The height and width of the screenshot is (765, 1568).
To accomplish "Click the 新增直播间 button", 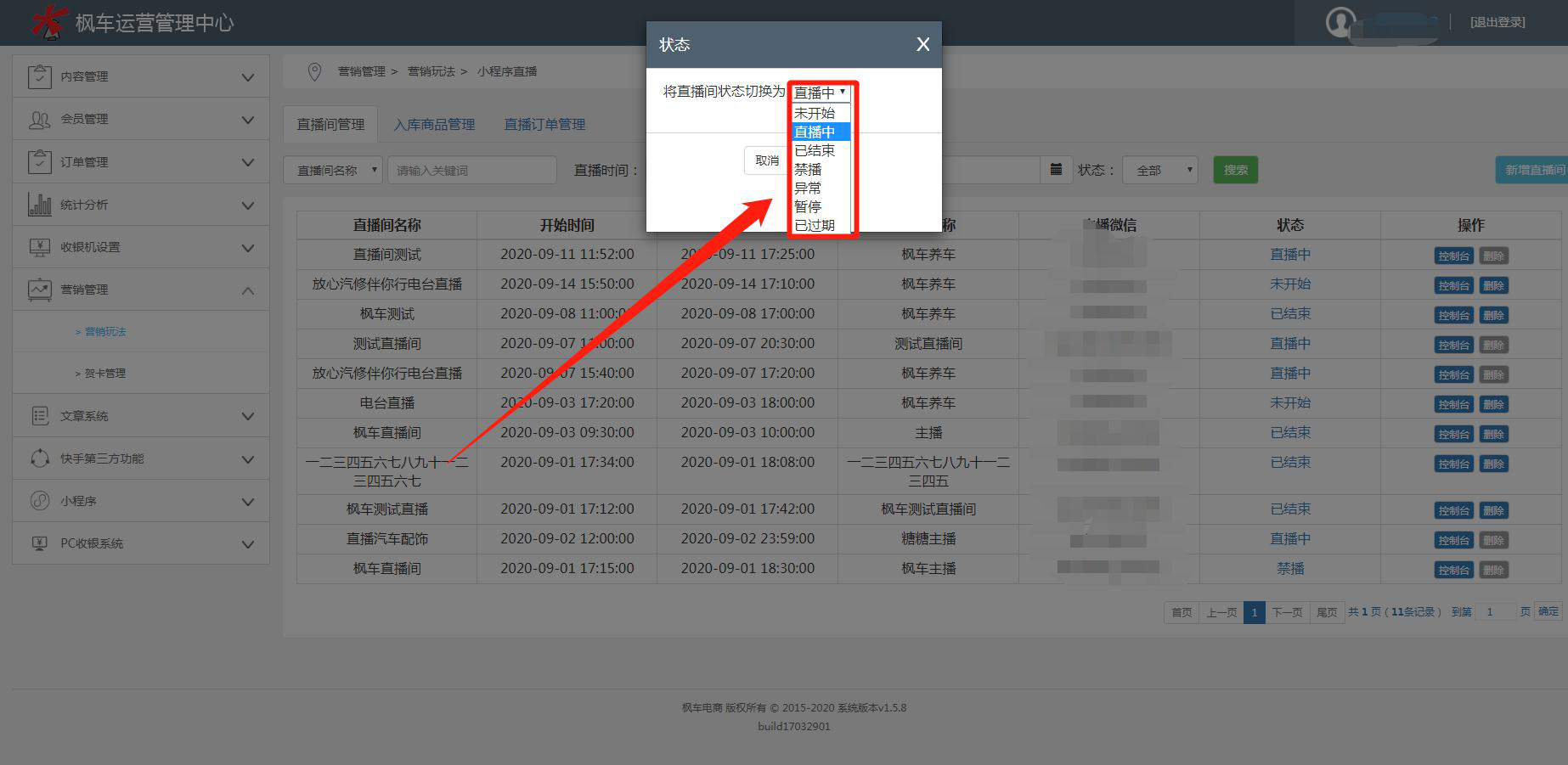I will coord(1531,170).
